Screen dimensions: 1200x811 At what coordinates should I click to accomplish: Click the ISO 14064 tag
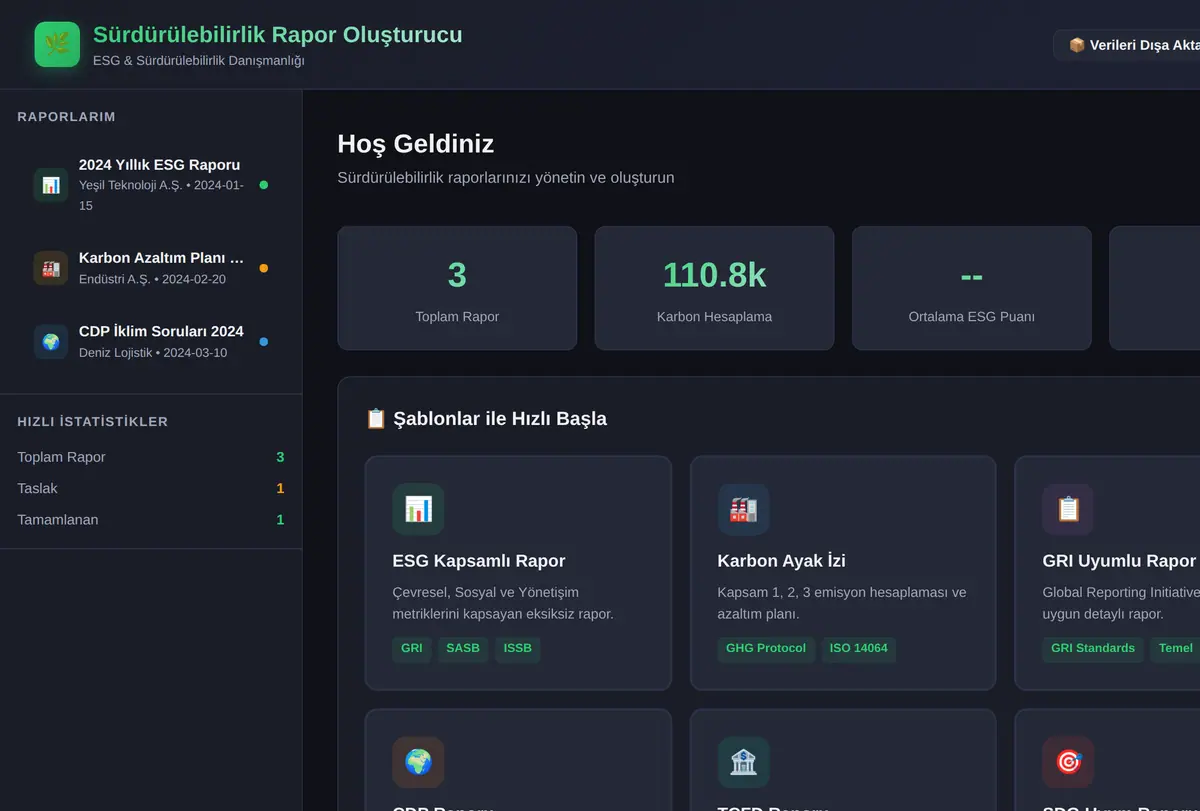tap(859, 648)
